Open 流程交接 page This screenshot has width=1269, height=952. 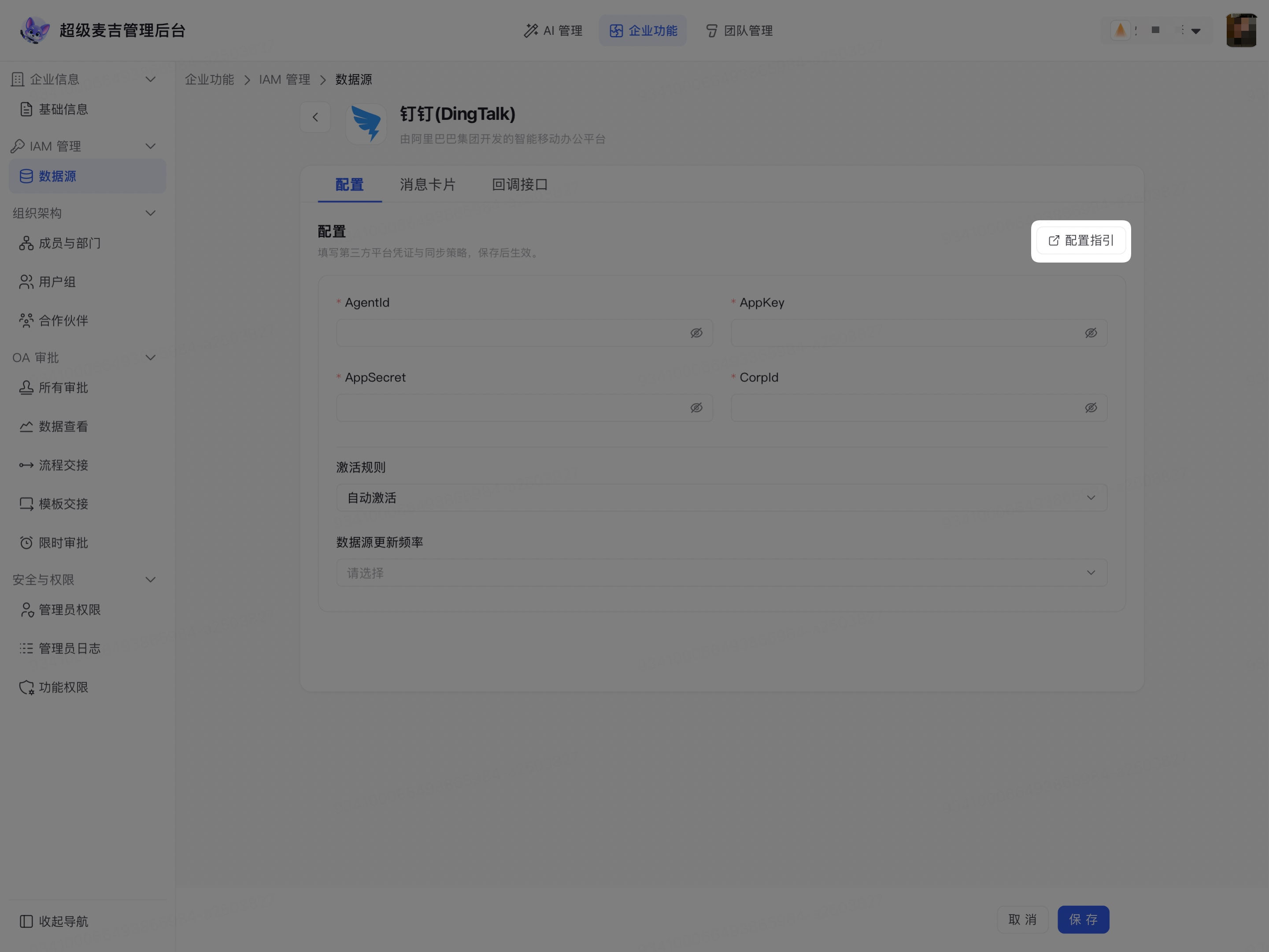87,465
